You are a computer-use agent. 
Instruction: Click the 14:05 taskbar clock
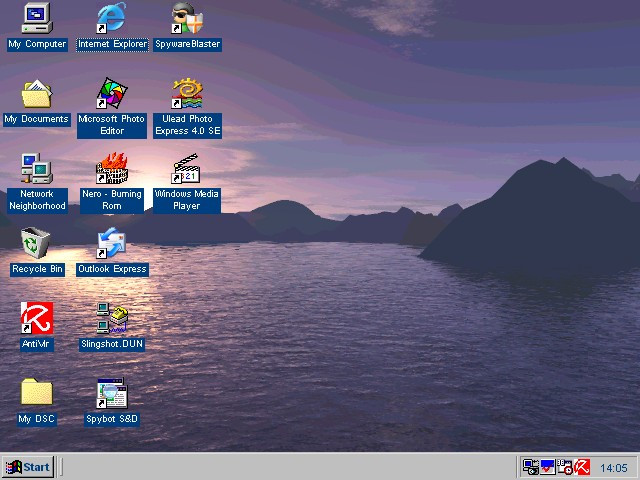pos(613,468)
